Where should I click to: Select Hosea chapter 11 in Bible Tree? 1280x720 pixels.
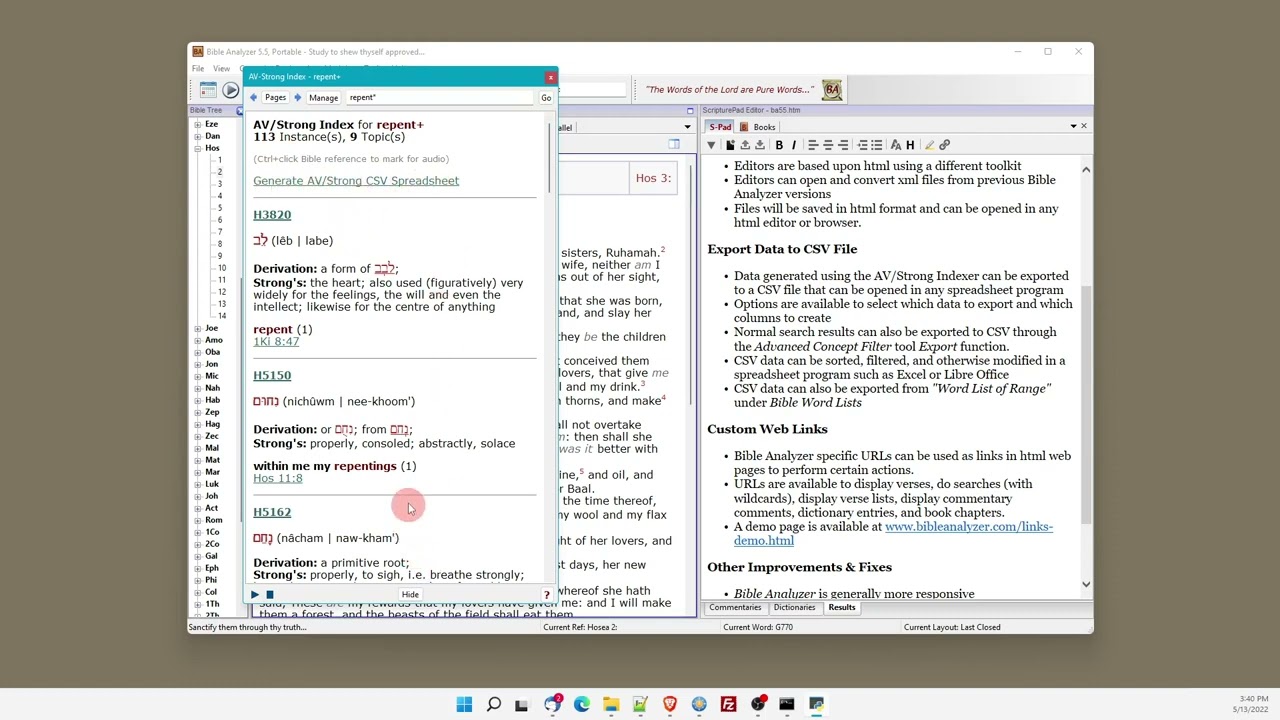tap(221, 280)
